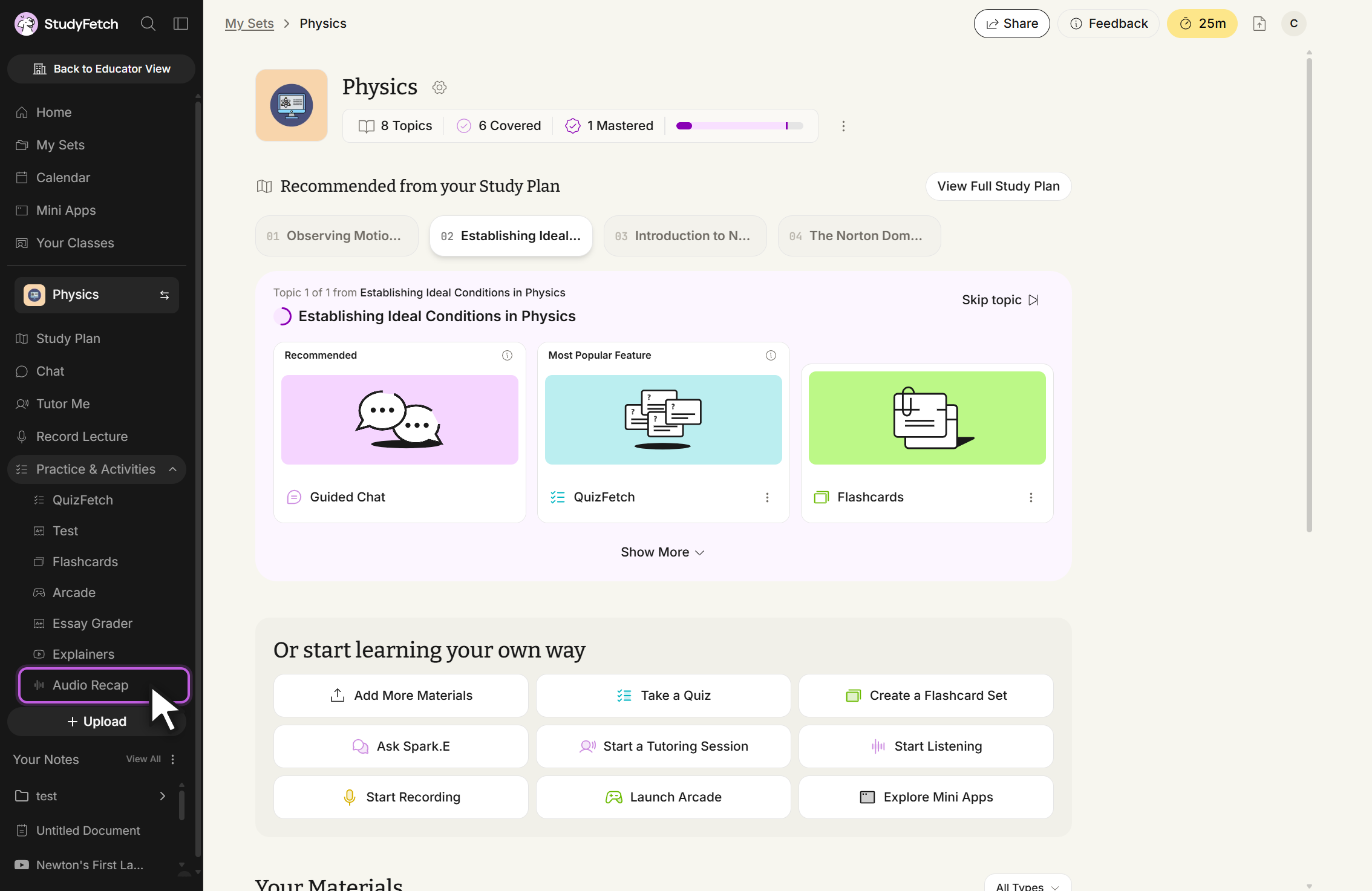The height and width of the screenshot is (891, 1372).
Task: Open Your Notes three-dot options
Action: click(173, 759)
